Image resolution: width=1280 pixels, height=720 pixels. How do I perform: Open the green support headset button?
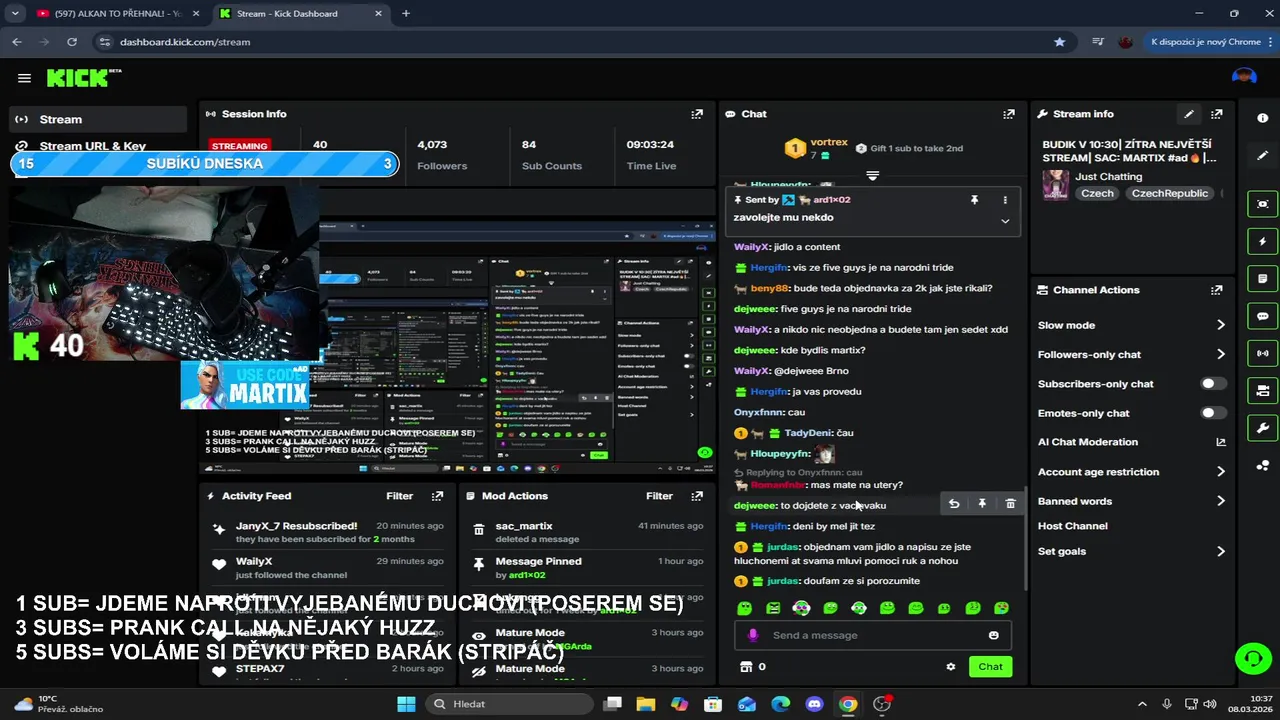(x=1253, y=658)
